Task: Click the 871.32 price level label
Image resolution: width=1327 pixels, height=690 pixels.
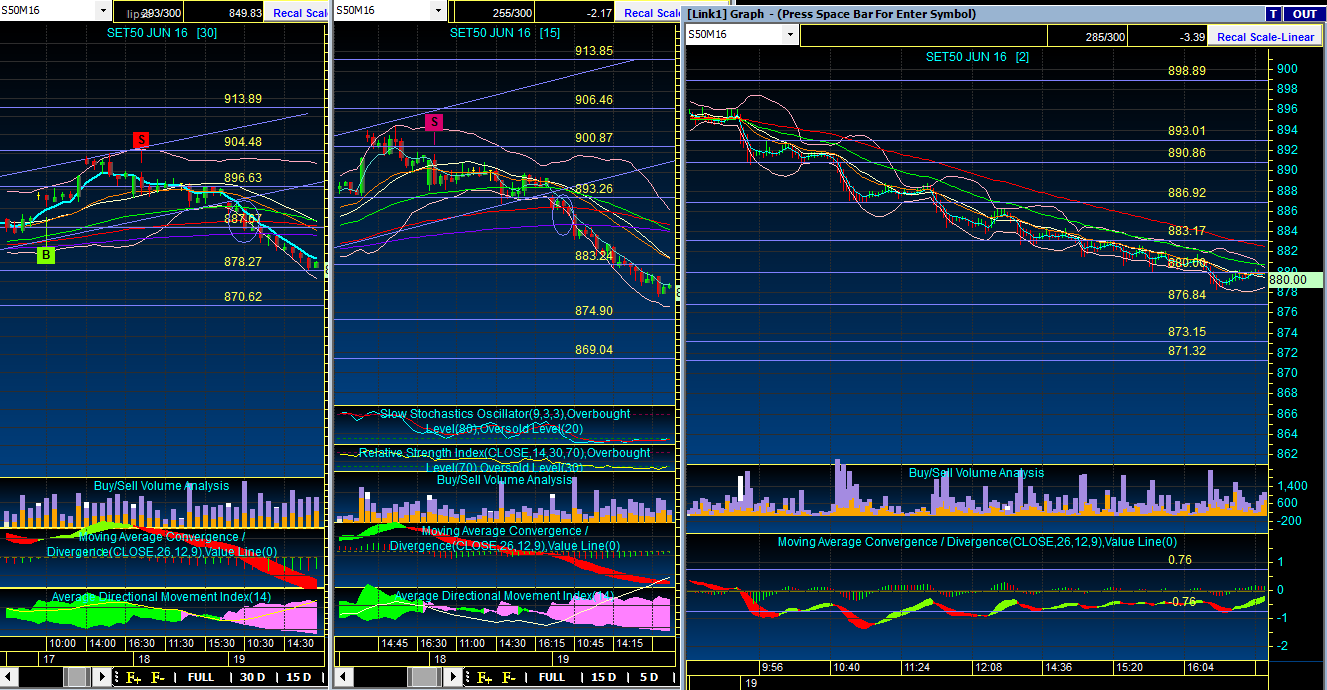Action: 1187,351
